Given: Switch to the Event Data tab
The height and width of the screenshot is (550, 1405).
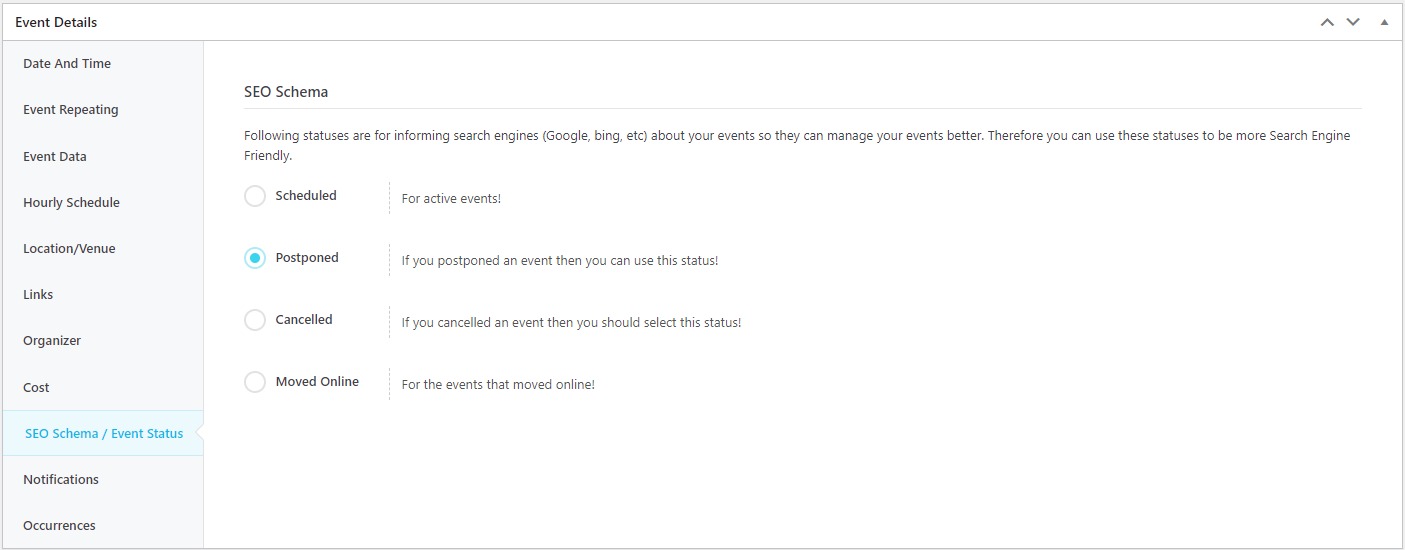Looking at the screenshot, I should click(103, 156).
